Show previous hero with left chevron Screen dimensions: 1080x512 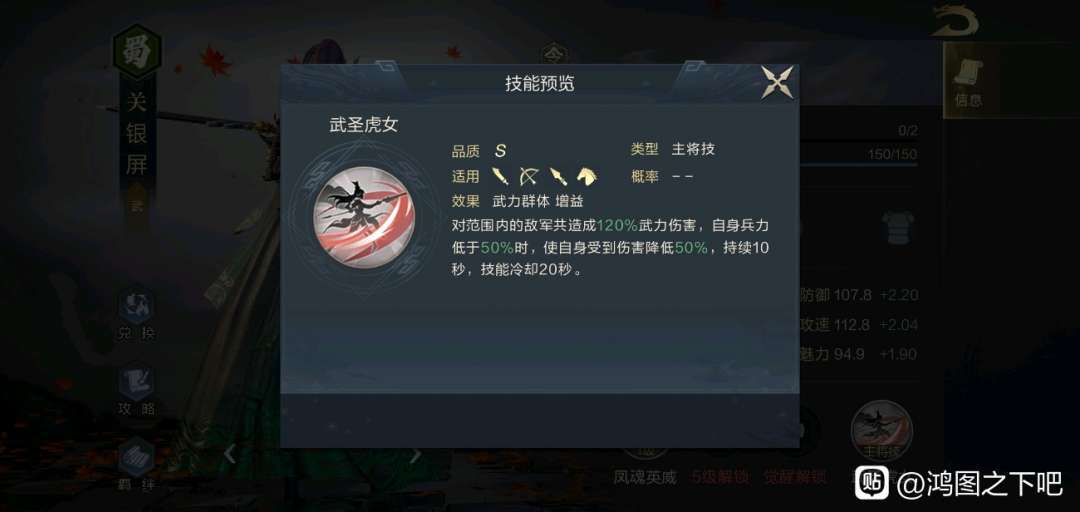point(231,454)
